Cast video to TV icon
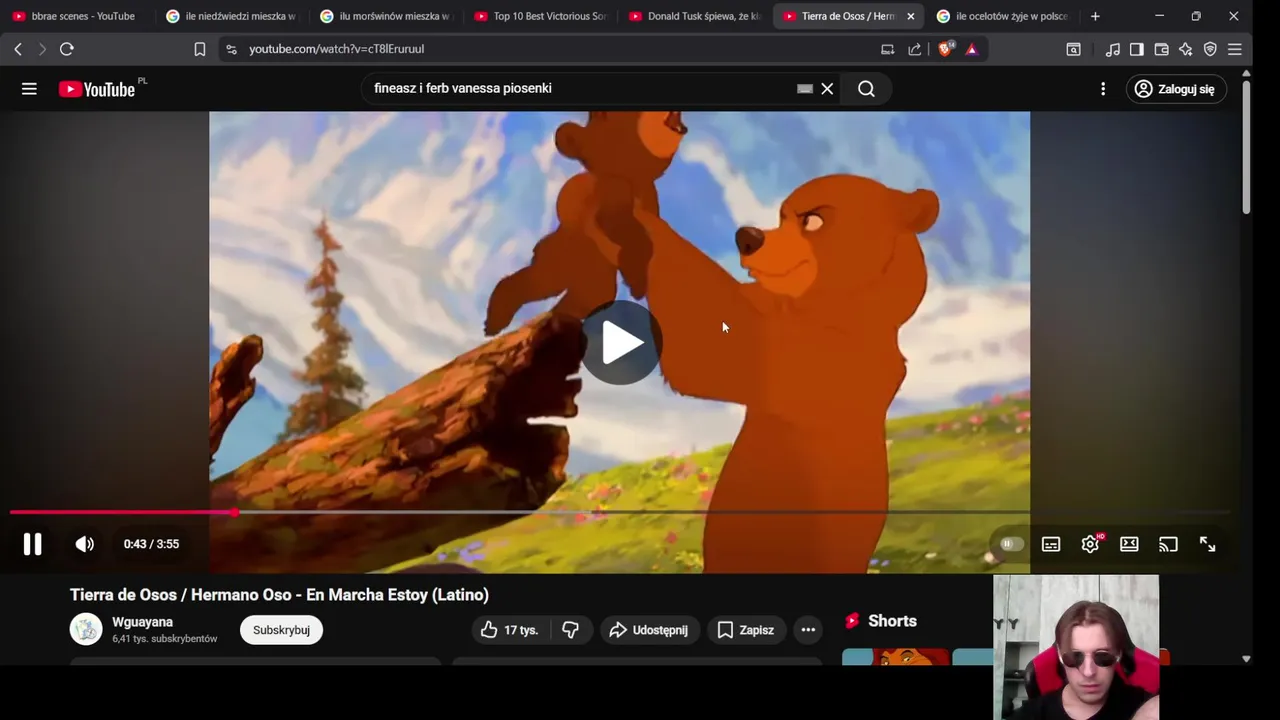The height and width of the screenshot is (720, 1280). (1168, 544)
